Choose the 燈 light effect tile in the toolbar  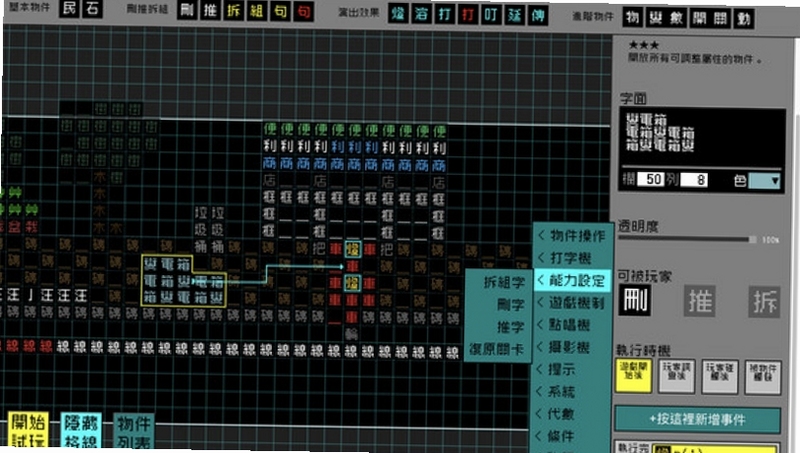(398, 14)
